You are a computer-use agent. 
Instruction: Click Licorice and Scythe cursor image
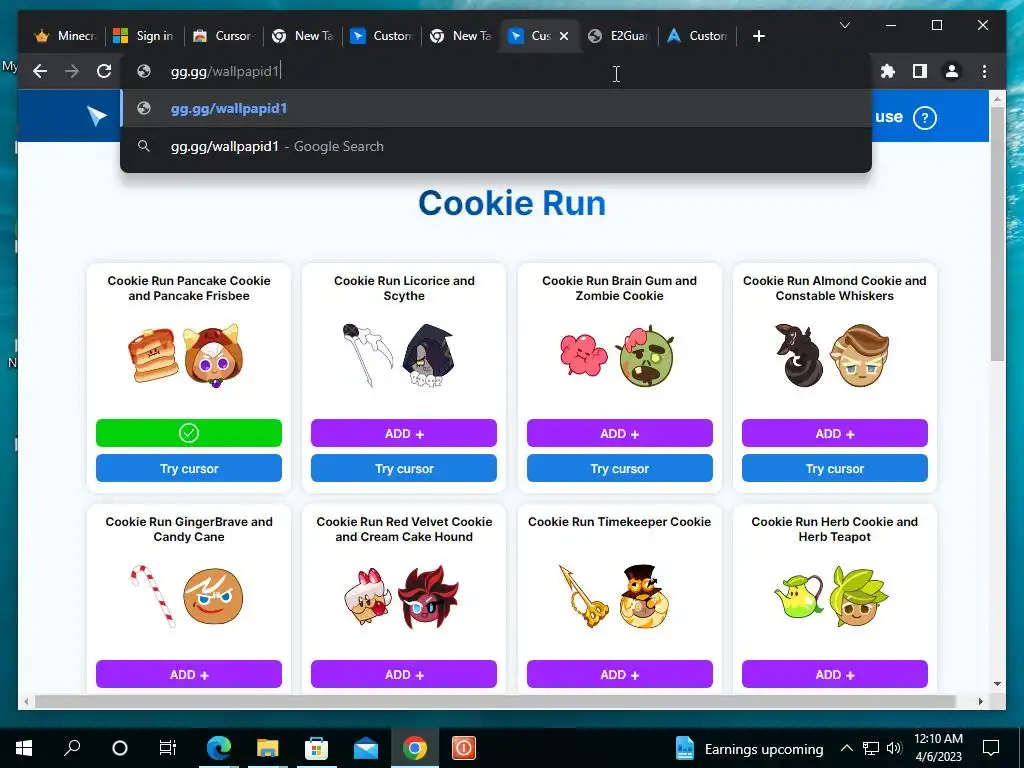pyautogui.click(x=400, y=355)
